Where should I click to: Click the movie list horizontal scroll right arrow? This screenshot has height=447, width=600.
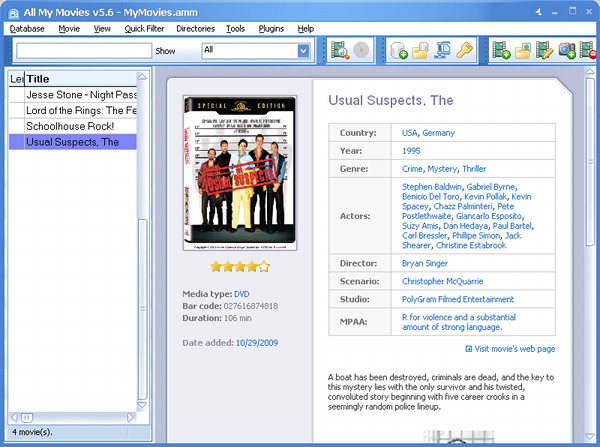pyautogui.click(x=130, y=417)
